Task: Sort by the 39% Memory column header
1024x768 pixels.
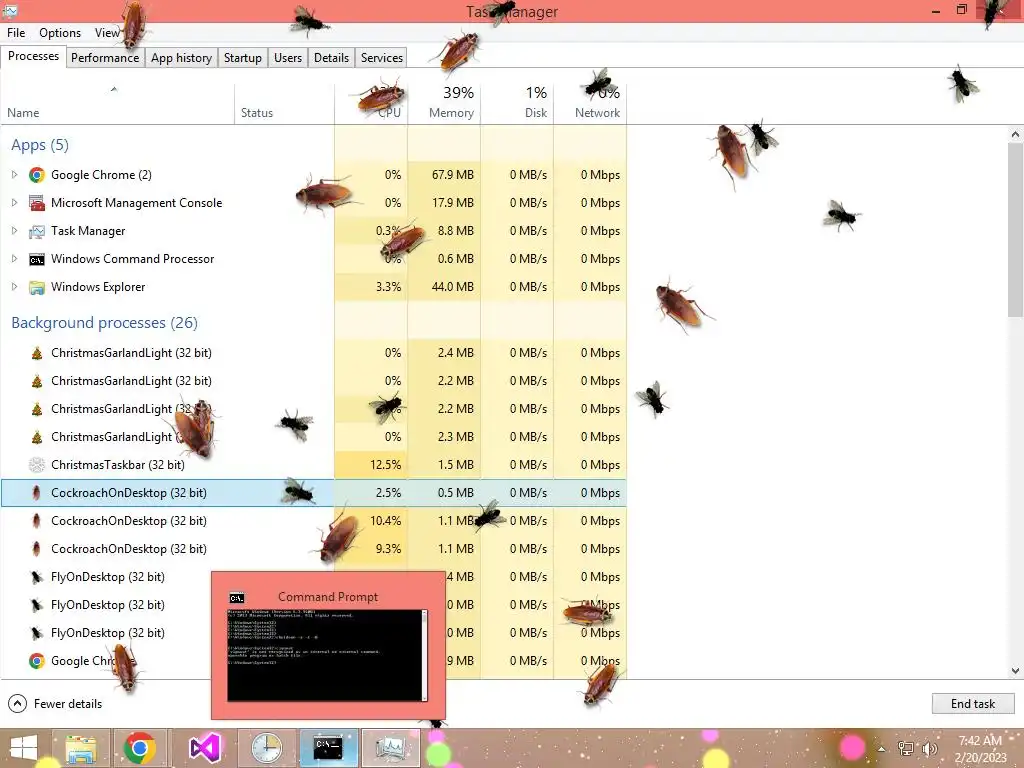Action: click(x=444, y=103)
